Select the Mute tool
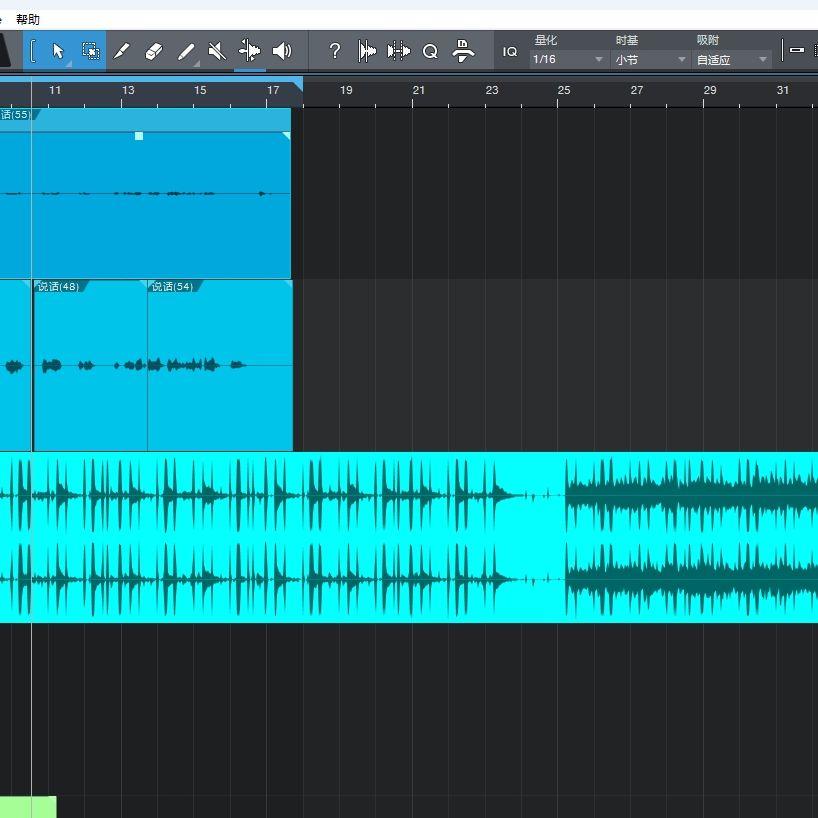This screenshot has width=818, height=818. point(217,51)
